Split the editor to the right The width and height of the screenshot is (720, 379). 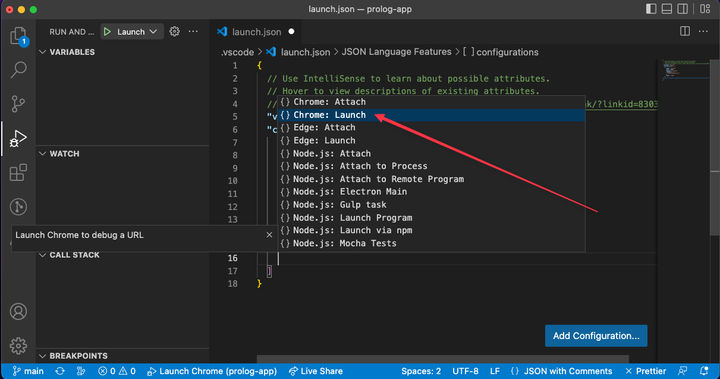[685, 31]
